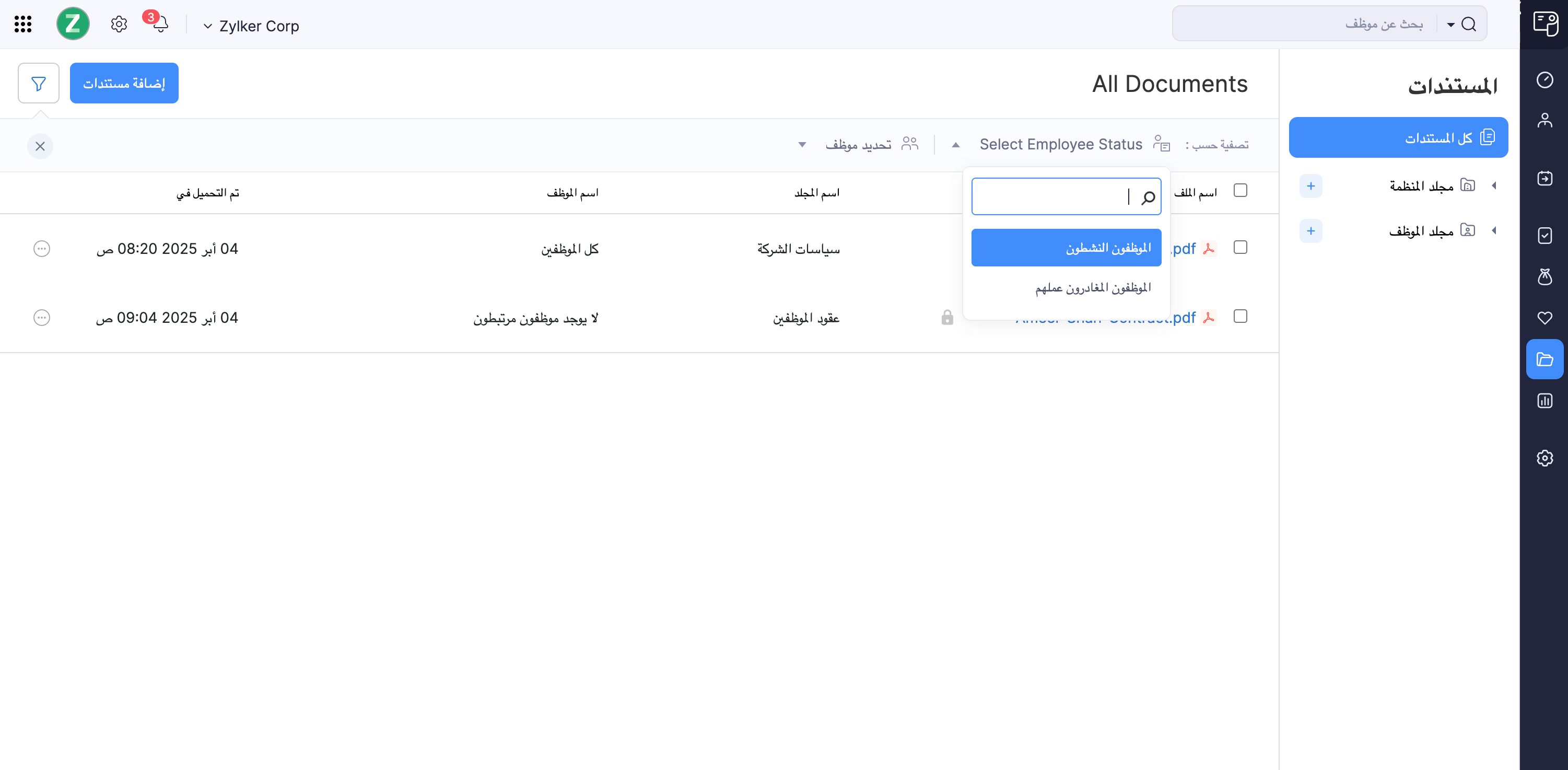
Task: Click plus next to مجلد المنظمة
Action: click(x=1310, y=185)
